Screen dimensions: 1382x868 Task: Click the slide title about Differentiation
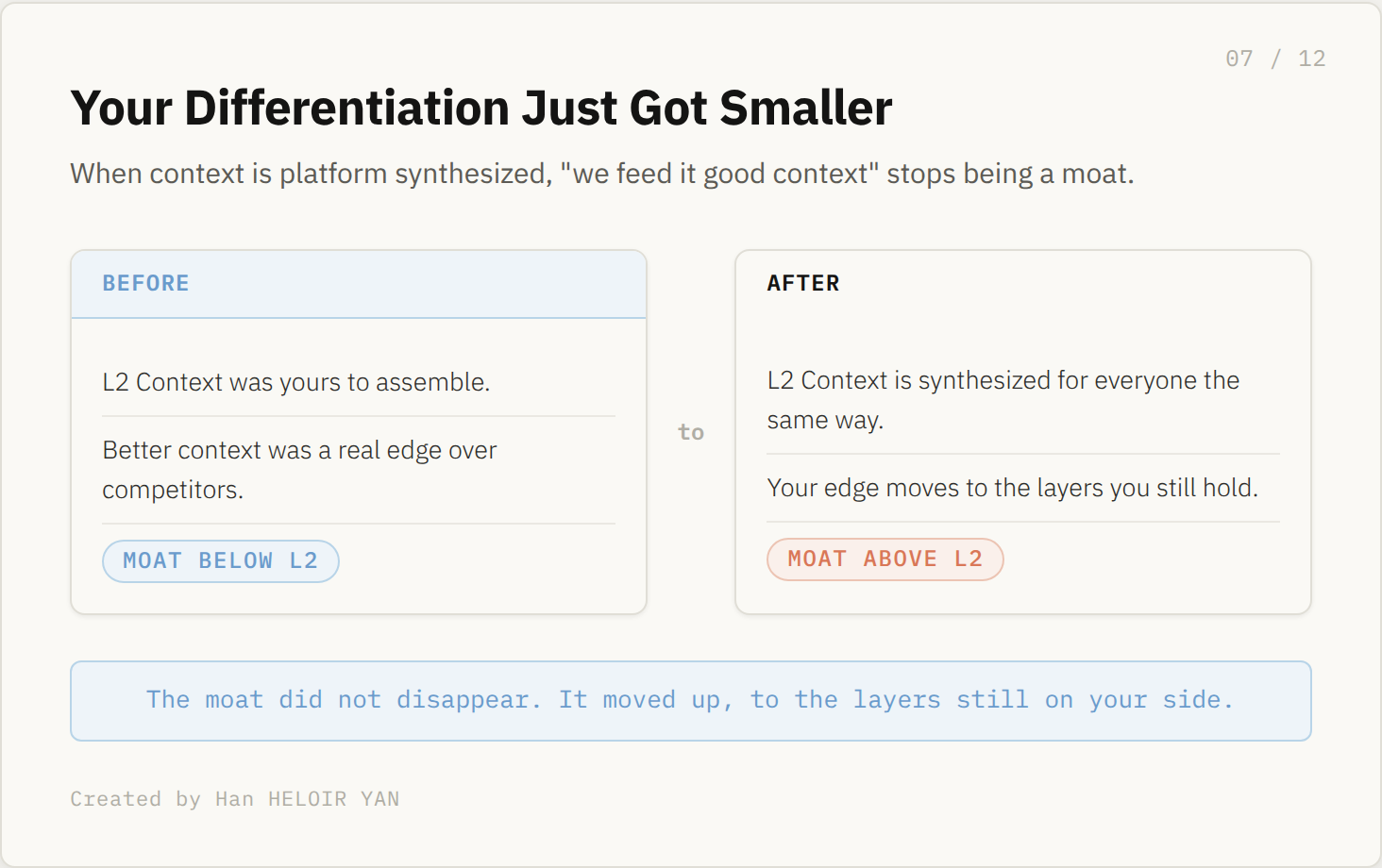click(x=481, y=108)
